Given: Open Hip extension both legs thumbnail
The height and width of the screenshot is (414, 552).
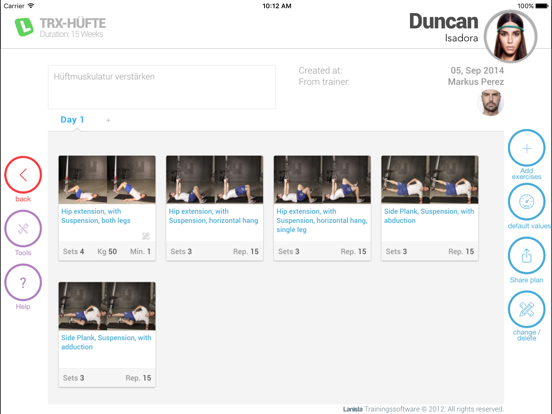Looking at the screenshot, I should tap(107, 180).
